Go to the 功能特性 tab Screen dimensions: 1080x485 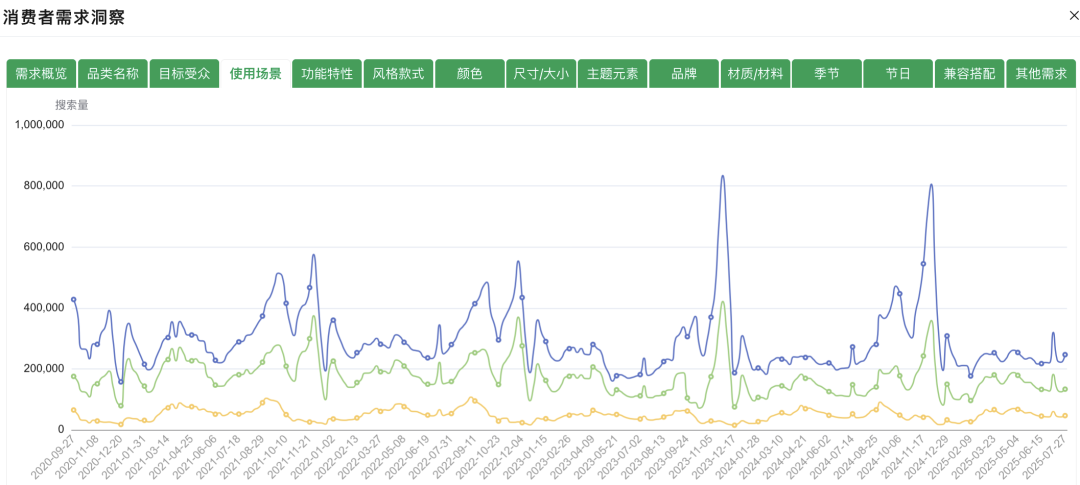327,74
